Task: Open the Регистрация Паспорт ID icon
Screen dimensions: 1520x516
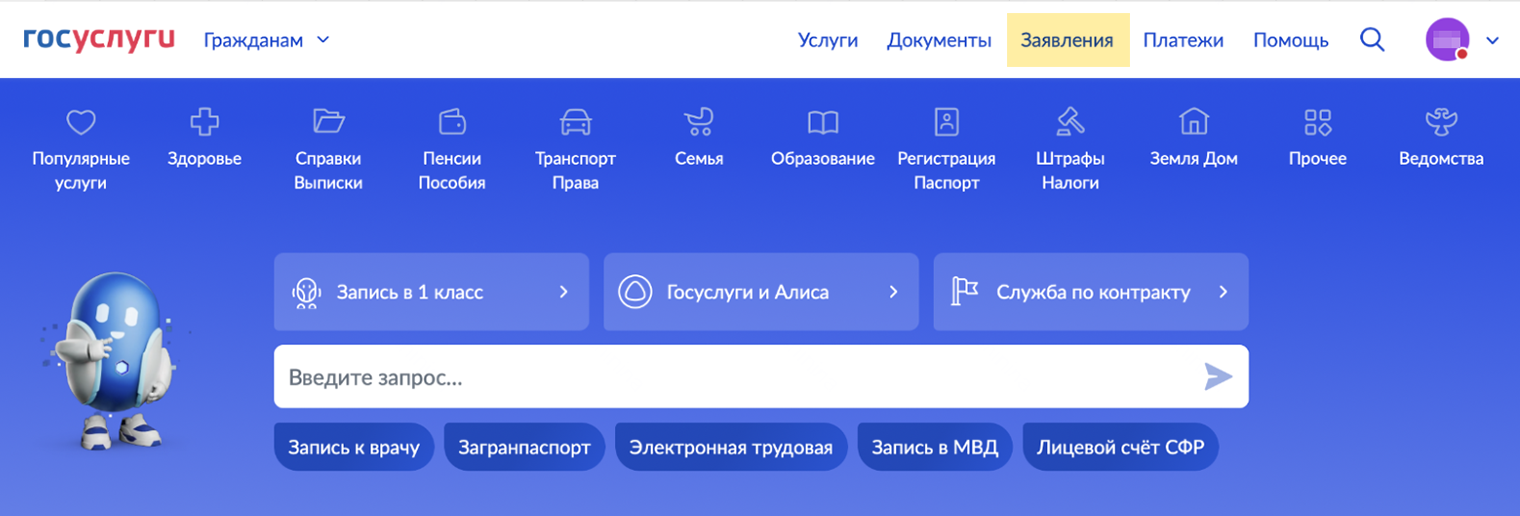Action: click(x=946, y=122)
